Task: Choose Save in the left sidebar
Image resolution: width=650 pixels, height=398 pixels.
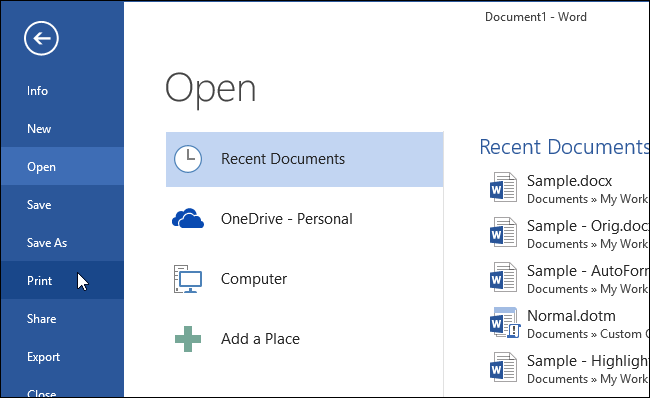Action: coord(62,205)
